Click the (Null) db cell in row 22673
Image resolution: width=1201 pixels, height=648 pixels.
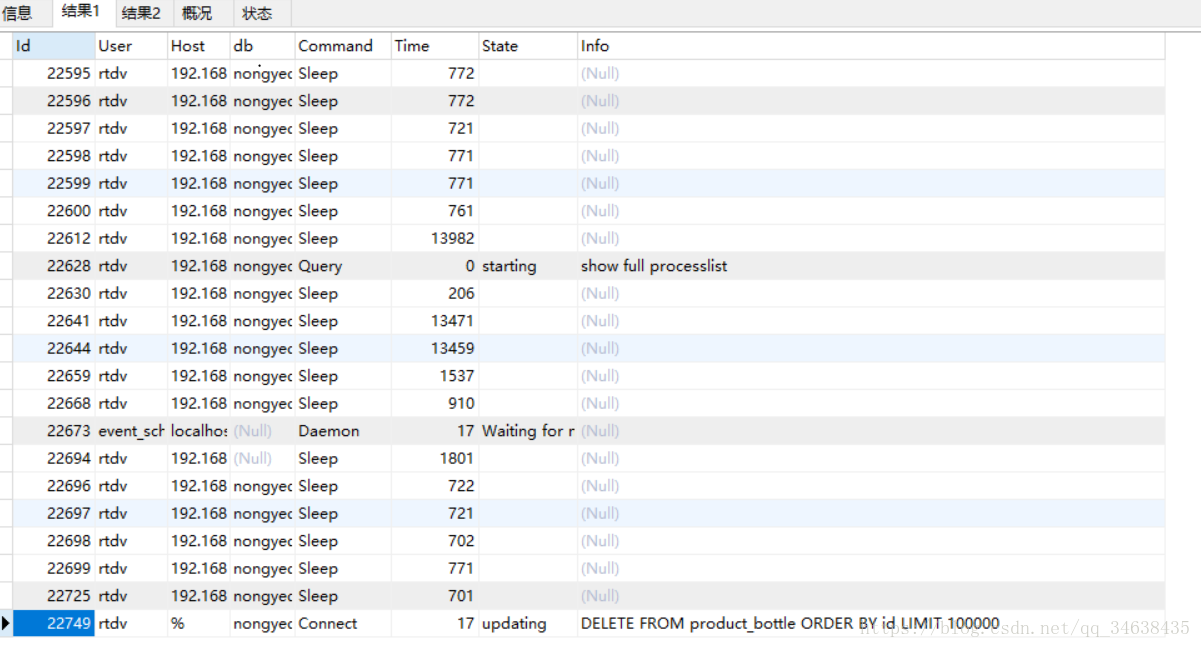(x=262, y=431)
